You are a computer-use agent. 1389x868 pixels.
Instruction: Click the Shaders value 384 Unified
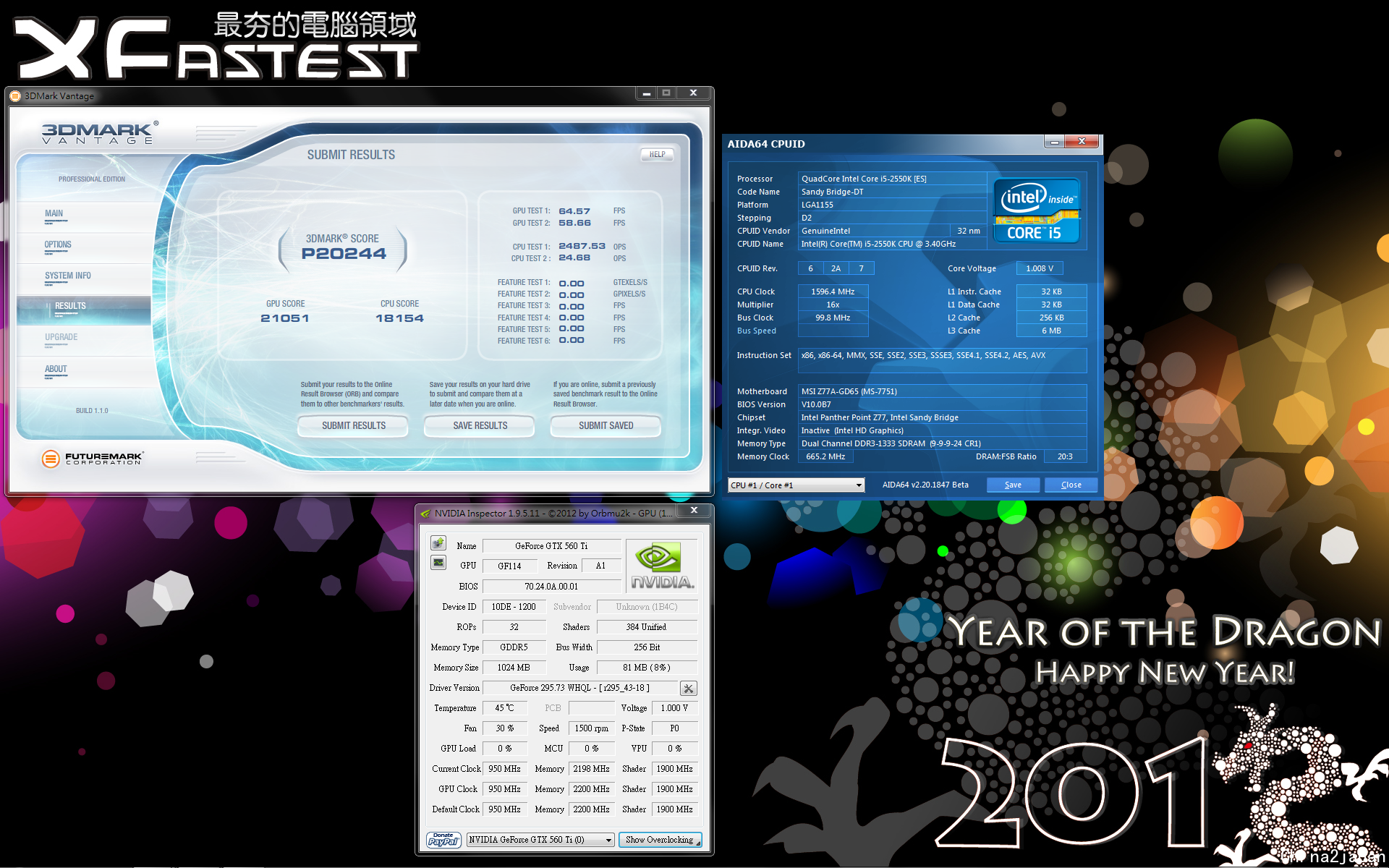click(646, 627)
